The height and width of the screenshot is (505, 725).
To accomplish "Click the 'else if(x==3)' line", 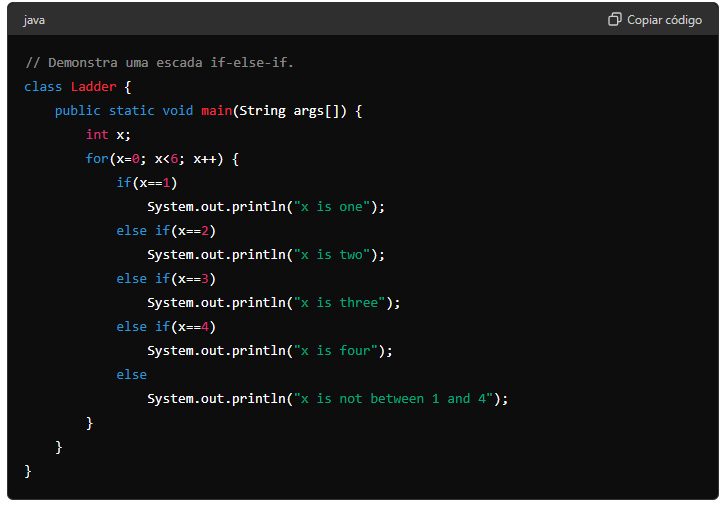I will [166, 279].
